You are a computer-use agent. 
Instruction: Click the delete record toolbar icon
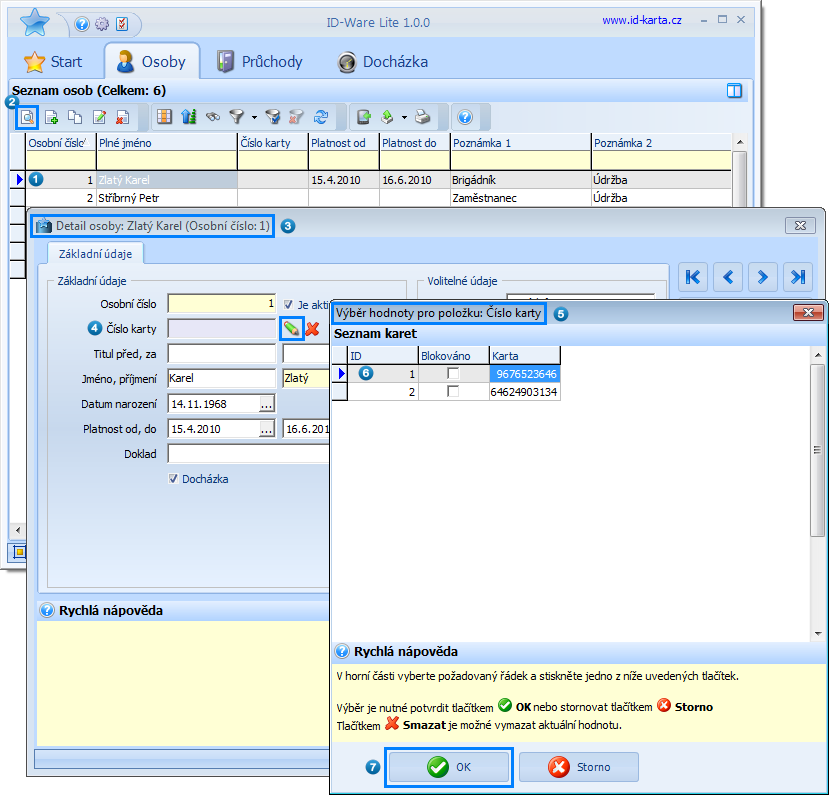click(x=123, y=117)
